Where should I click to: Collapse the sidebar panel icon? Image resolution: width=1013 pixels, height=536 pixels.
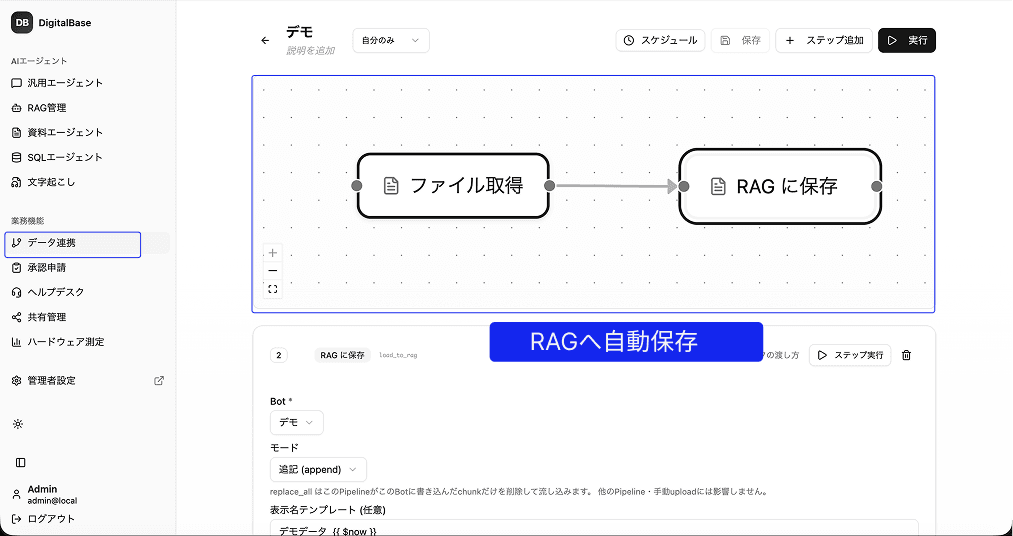tap(21, 462)
